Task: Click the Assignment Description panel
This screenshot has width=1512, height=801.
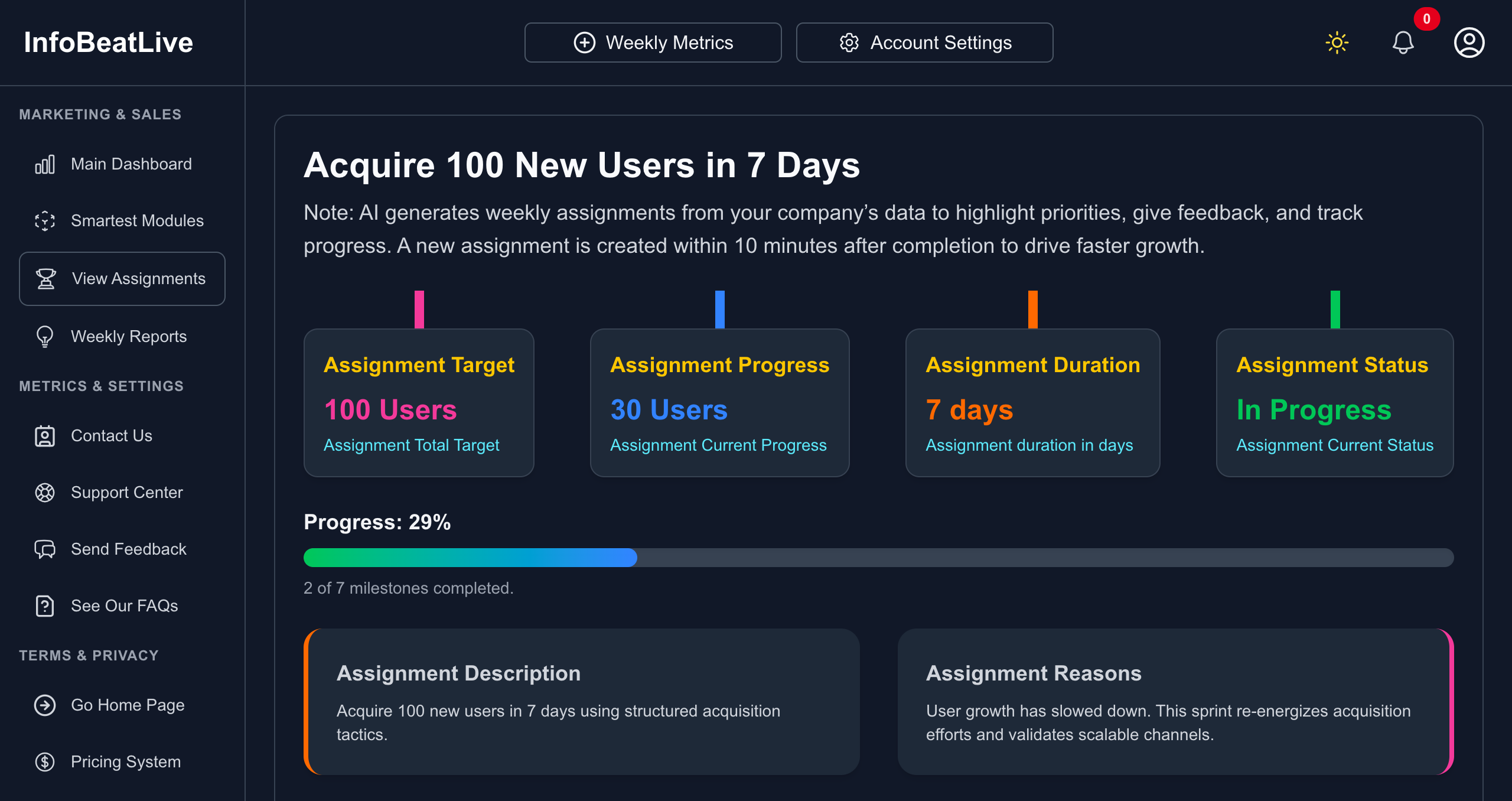Action: [581, 702]
